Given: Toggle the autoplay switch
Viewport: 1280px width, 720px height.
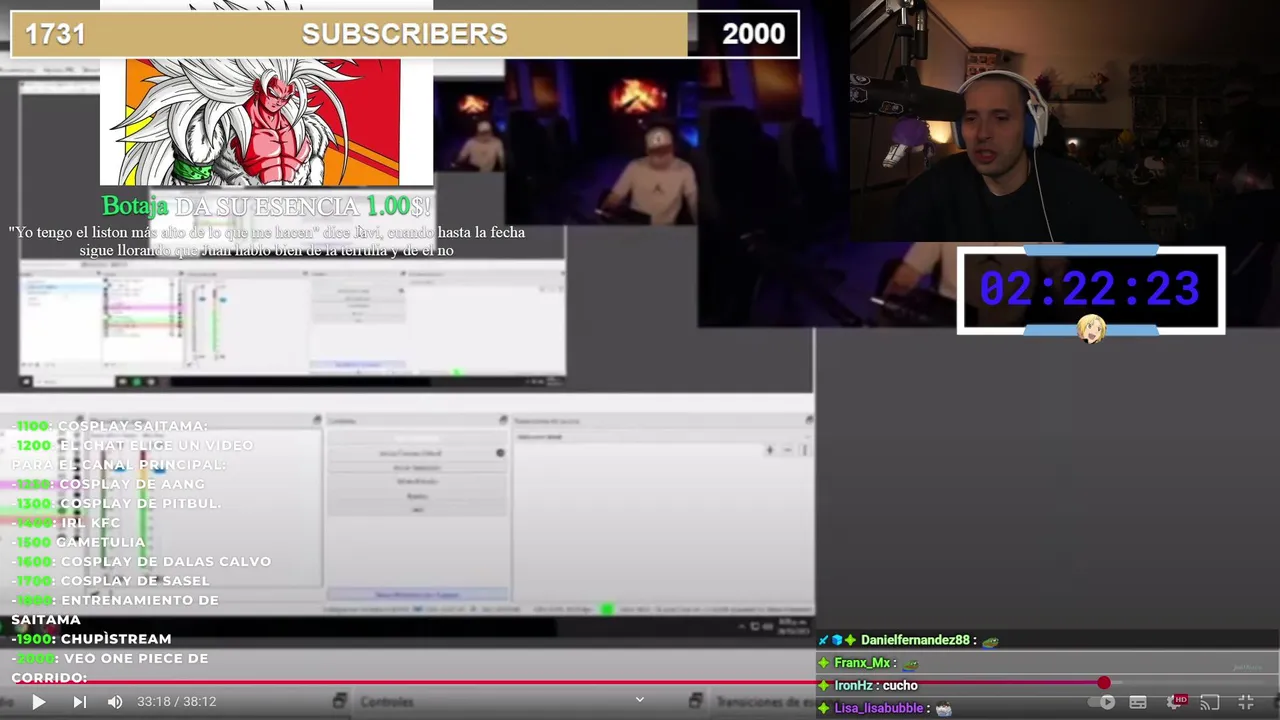Looking at the screenshot, I should (1103, 702).
